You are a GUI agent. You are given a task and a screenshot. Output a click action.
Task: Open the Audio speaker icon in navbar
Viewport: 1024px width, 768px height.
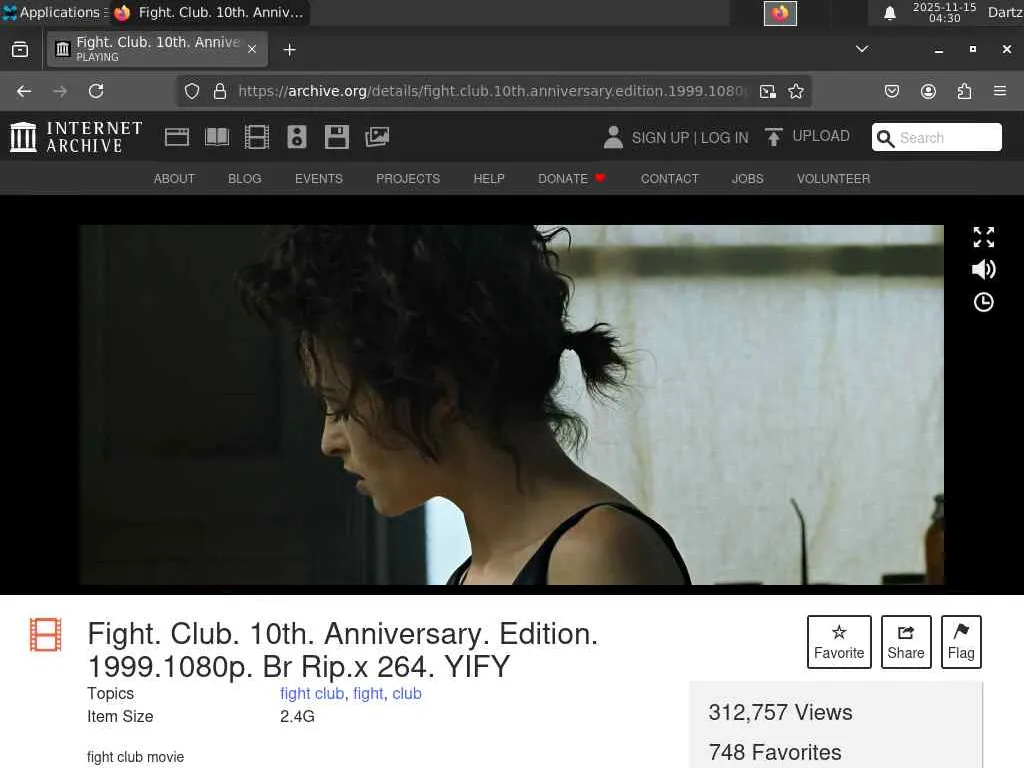[x=296, y=137]
